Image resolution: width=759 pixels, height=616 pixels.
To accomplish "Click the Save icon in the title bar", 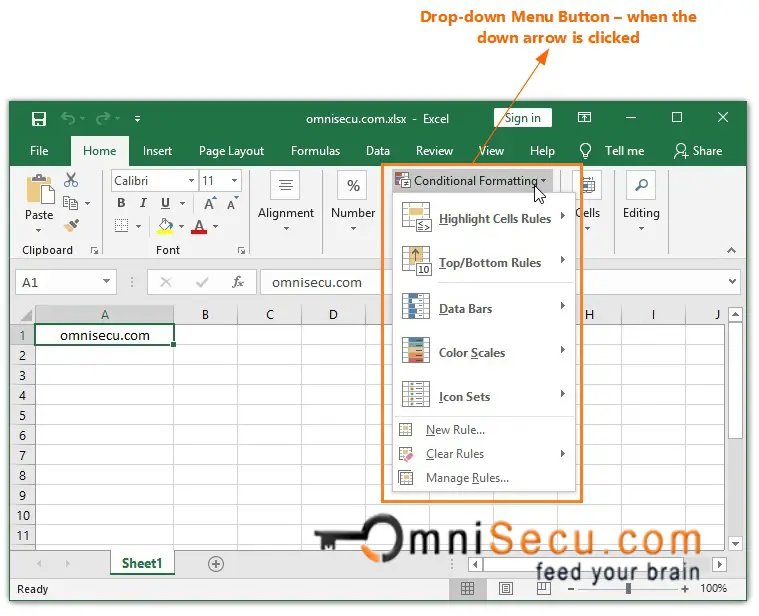I will tap(39, 119).
